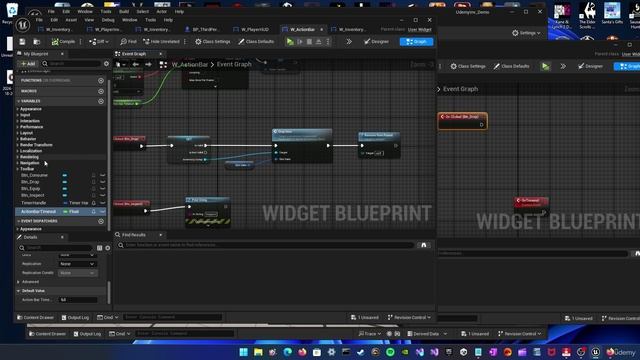Edit the Action Bar Timeout default value field

pyautogui.click(x=78, y=300)
